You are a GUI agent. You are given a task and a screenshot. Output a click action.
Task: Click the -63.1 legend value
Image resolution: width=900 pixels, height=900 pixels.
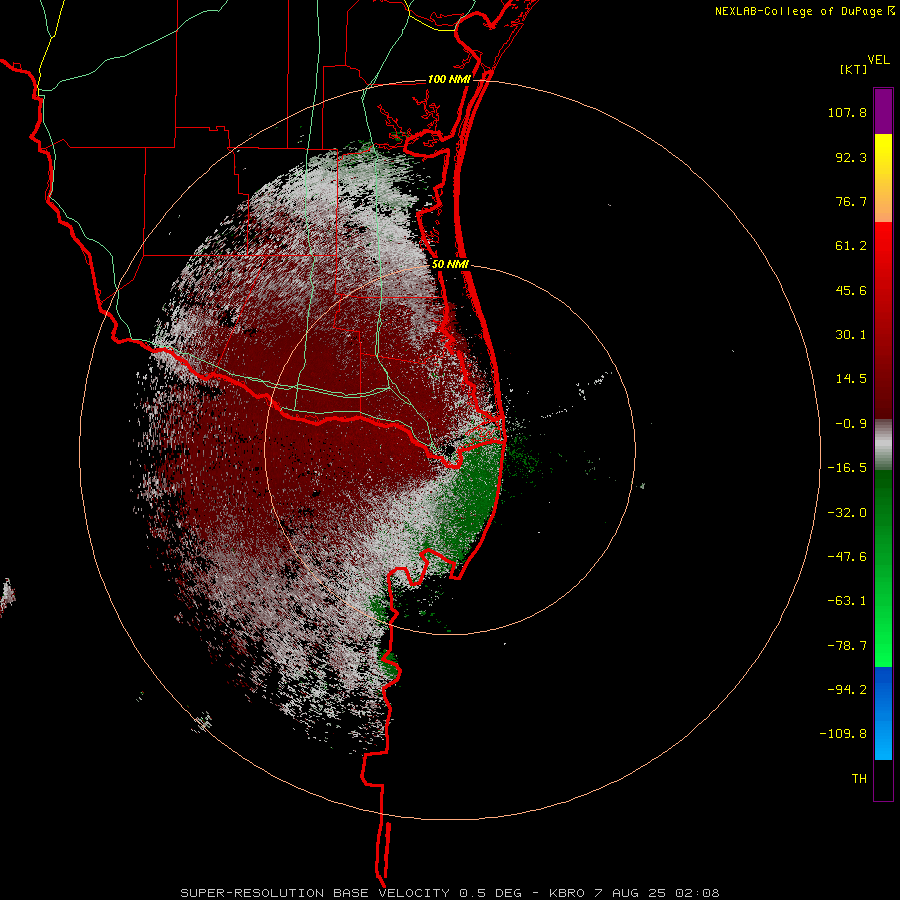847,601
